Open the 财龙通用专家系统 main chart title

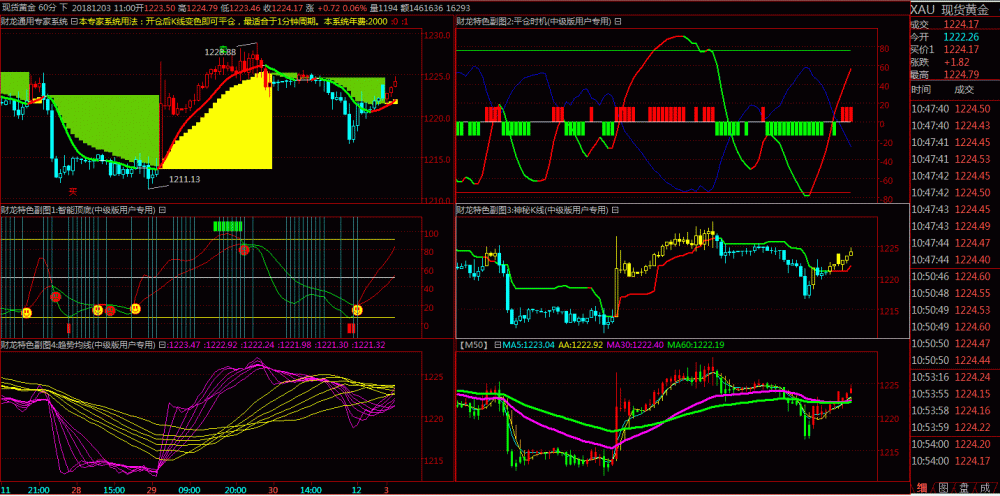coord(34,22)
